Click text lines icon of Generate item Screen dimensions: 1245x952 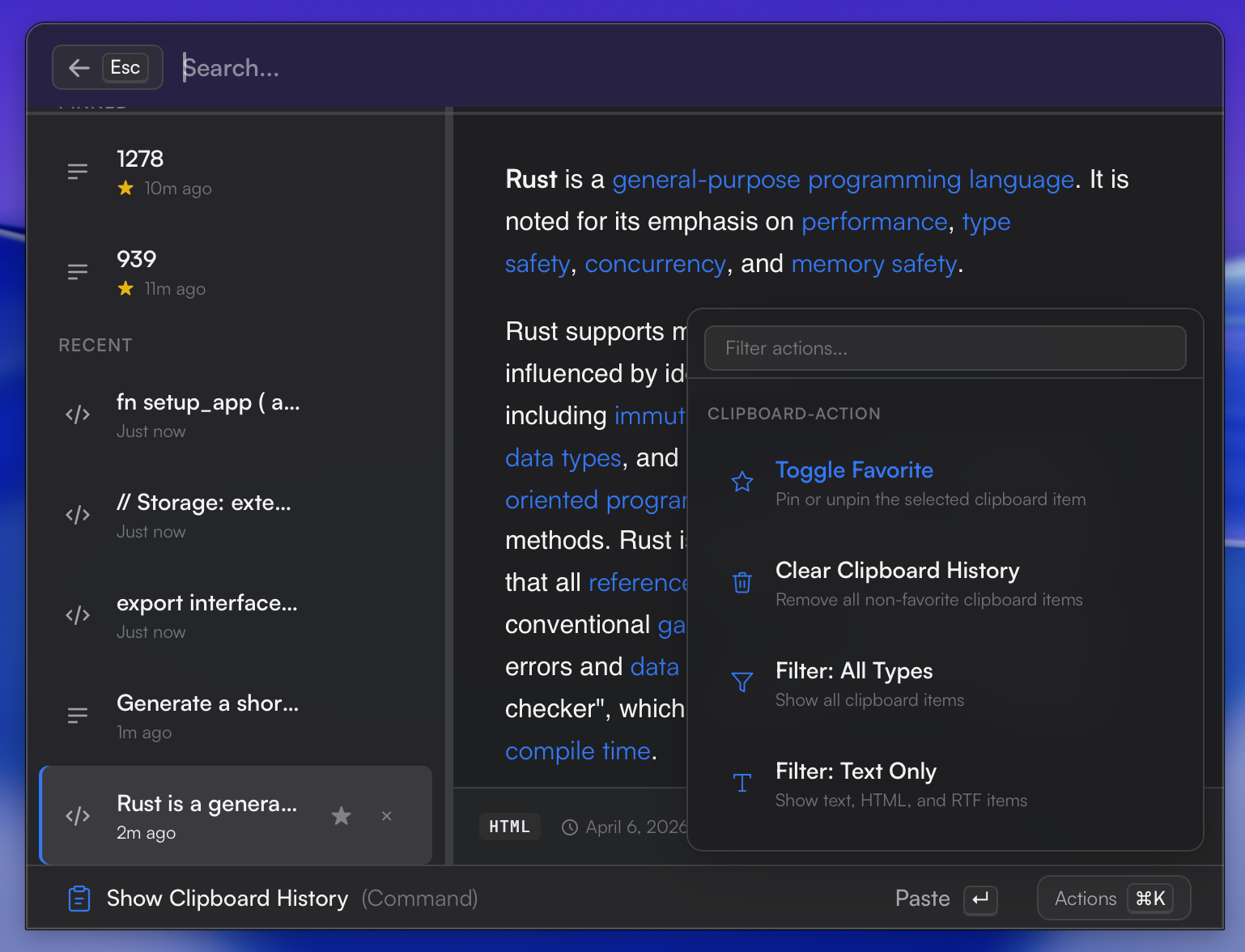[x=78, y=716]
